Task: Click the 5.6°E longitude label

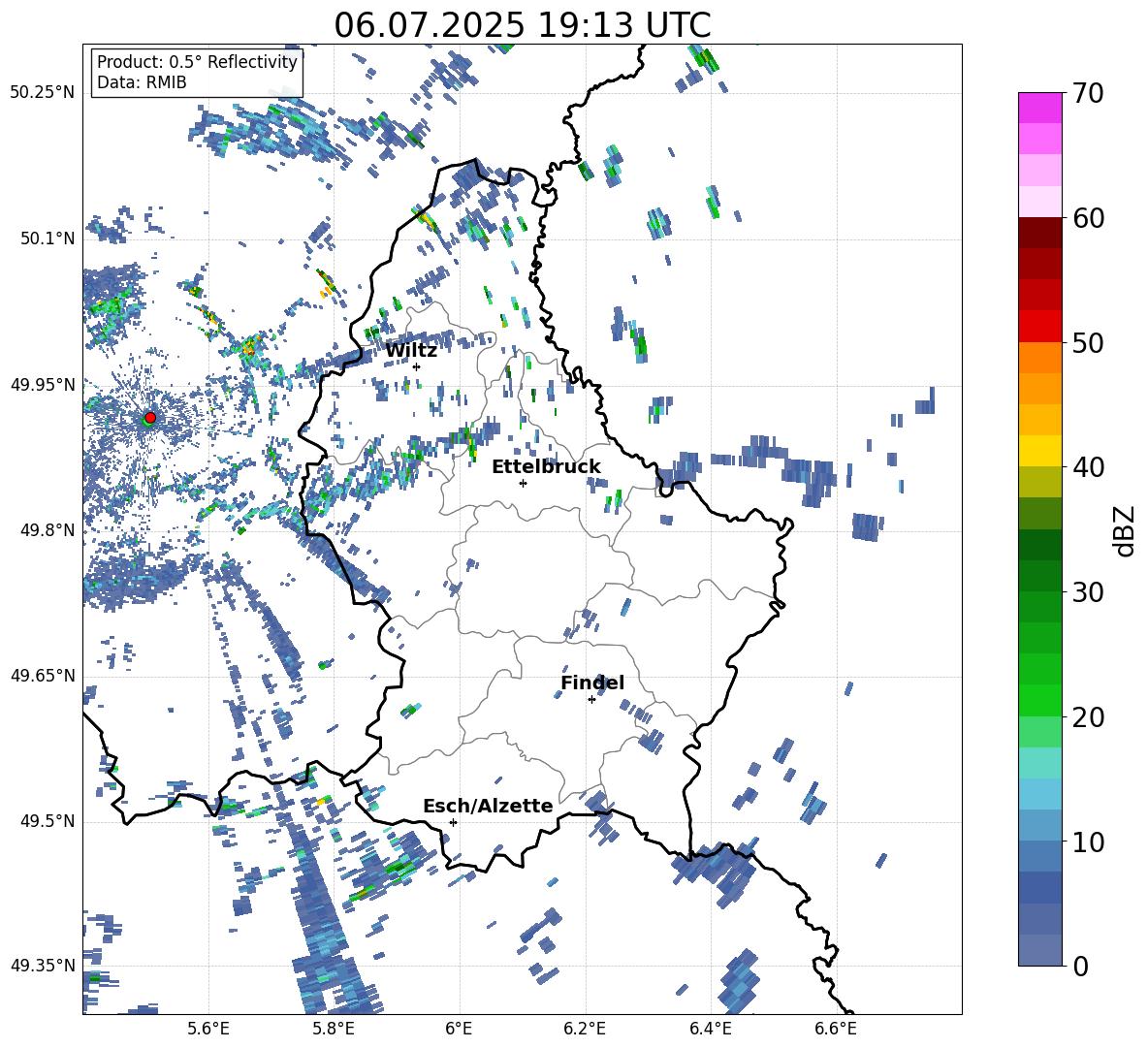Action: [208, 1029]
